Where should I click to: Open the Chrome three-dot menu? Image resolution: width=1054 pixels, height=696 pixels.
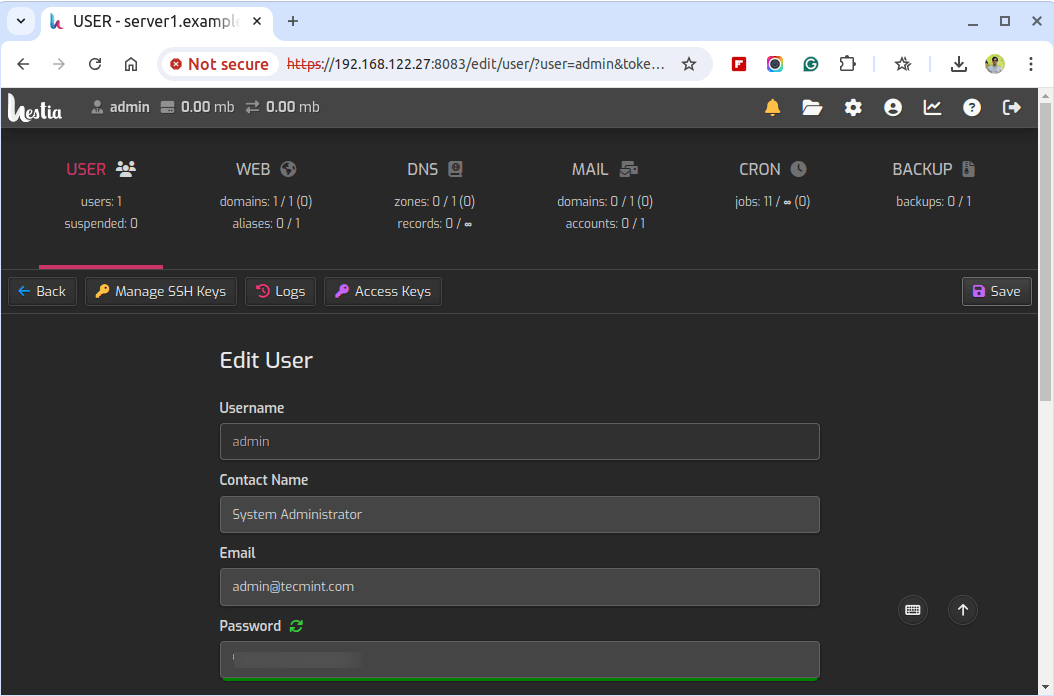click(1030, 64)
